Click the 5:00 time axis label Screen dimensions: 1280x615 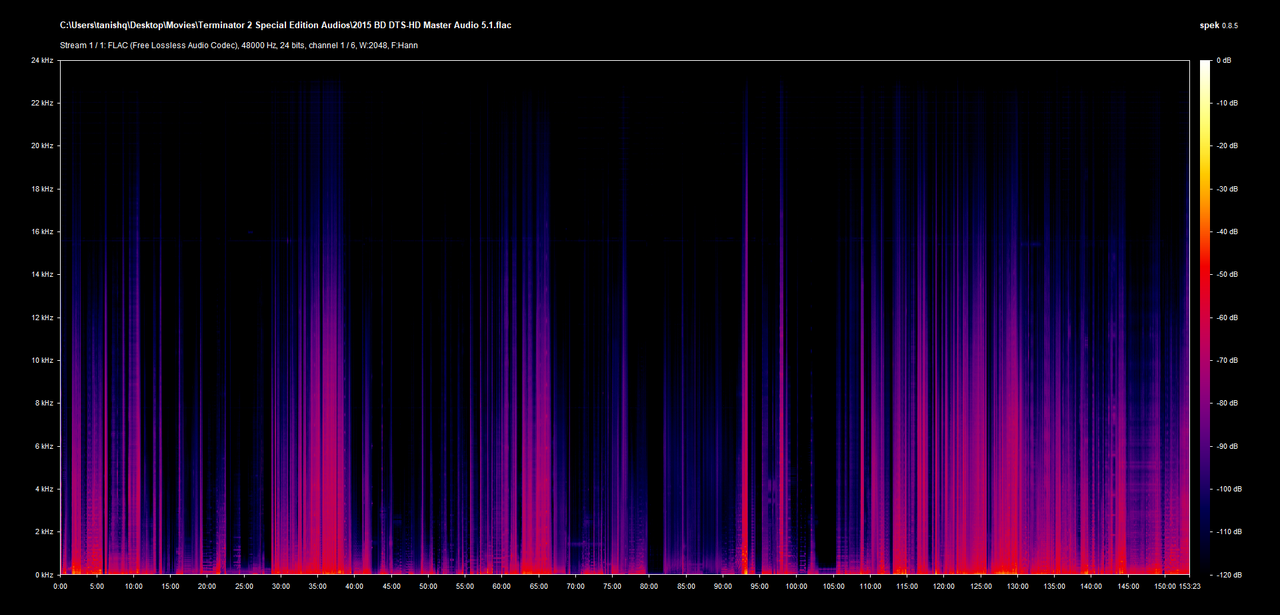click(97, 587)
